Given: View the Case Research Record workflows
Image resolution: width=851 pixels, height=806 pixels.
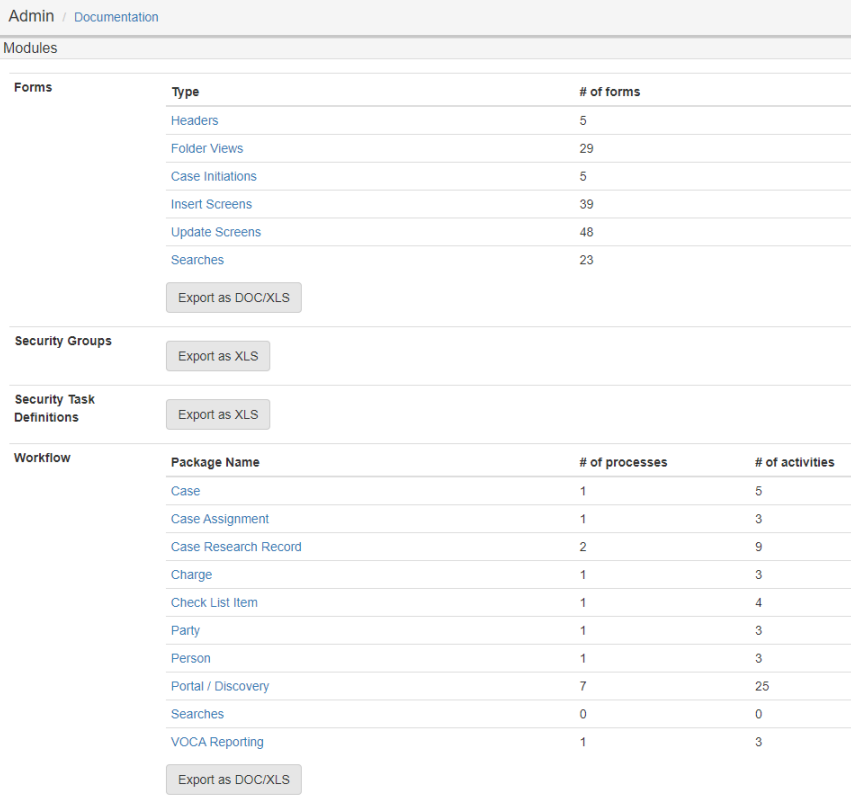Looking at the screenshot, I should pos(236,547).
